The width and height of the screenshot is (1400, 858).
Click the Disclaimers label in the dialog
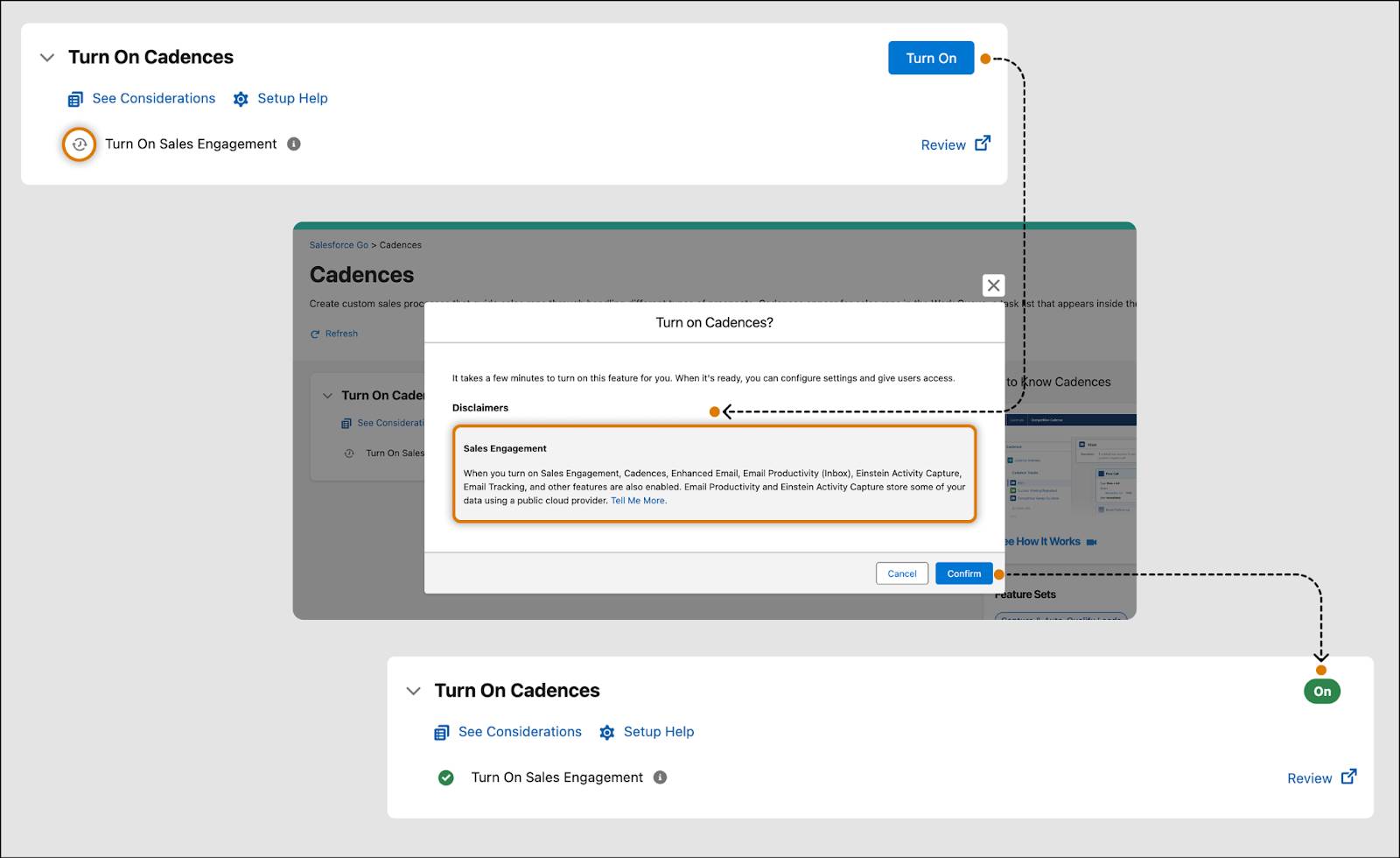[480, 408]
